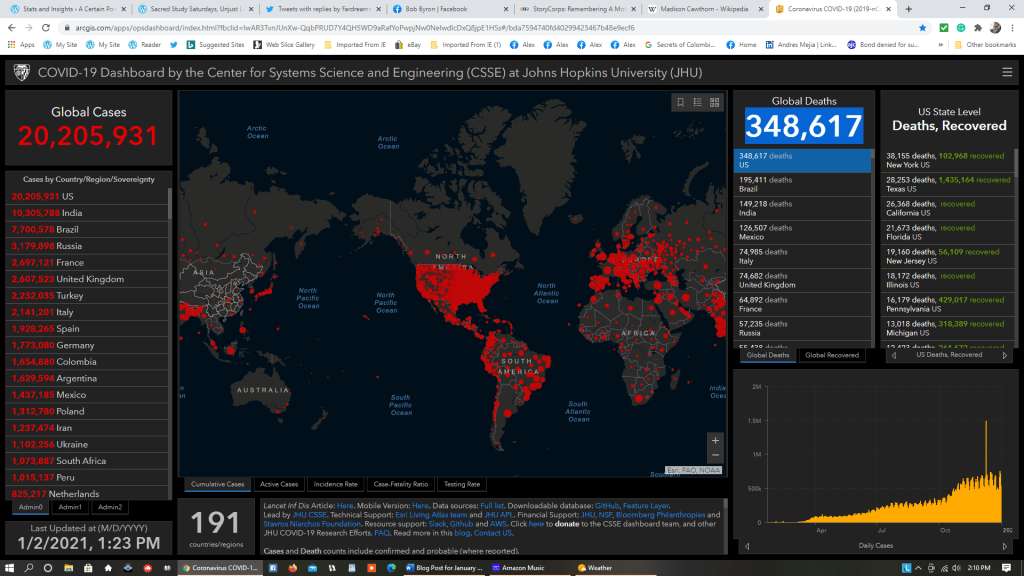Open the dashboard hamburger menu
The height and width of the screenshot is (576, 1024).
[x=1007, y=72]
